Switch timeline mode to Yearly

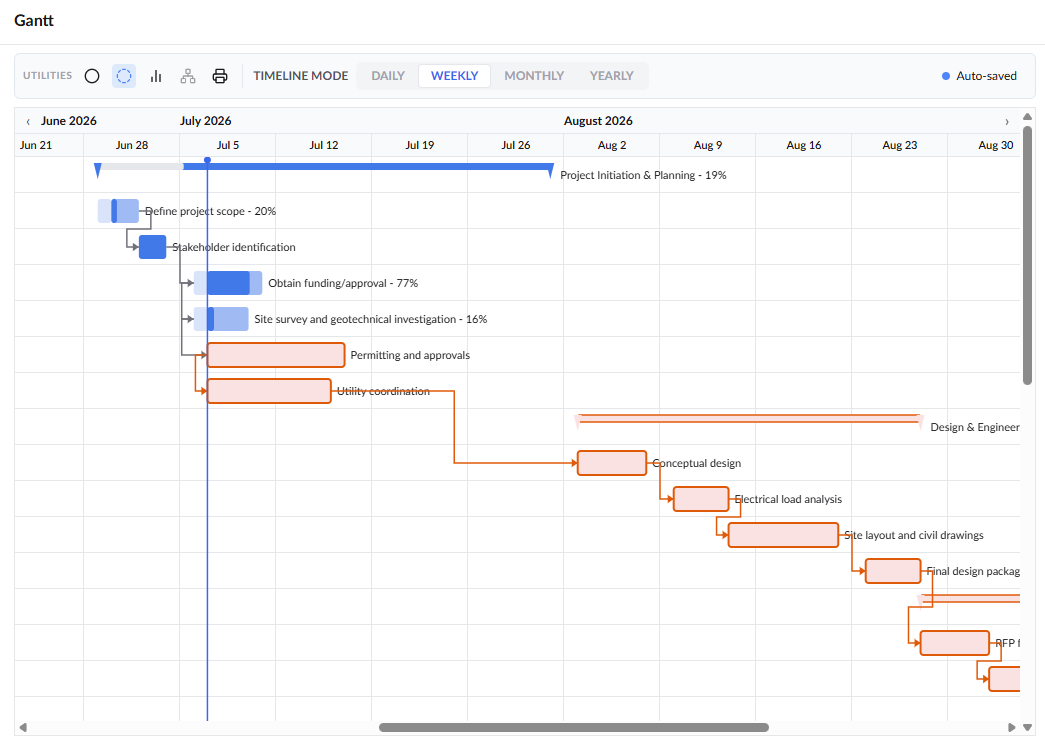[611, 76]
